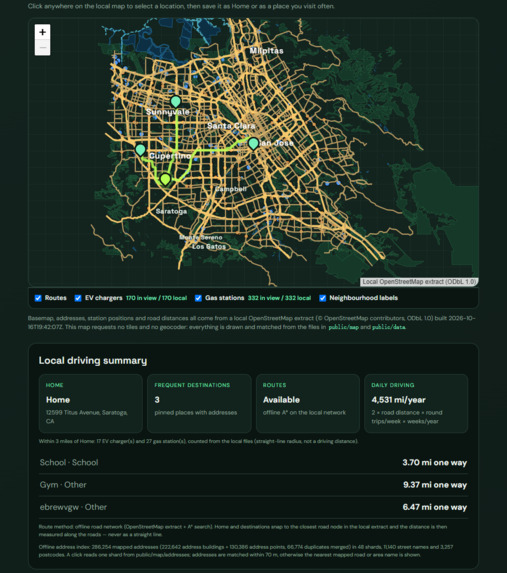This screenshot has height=573, width=507.
Task: Select the San Jose destination pin
Action: point(253,144)
